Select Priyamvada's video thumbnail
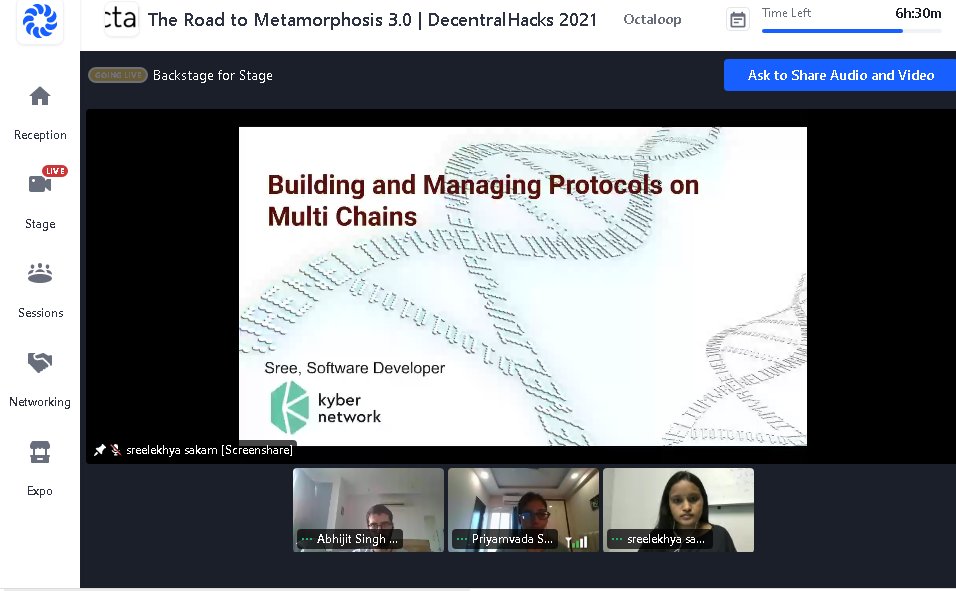Image resolution: width=956 pixels, height=591 pixels. coord(523,510)
